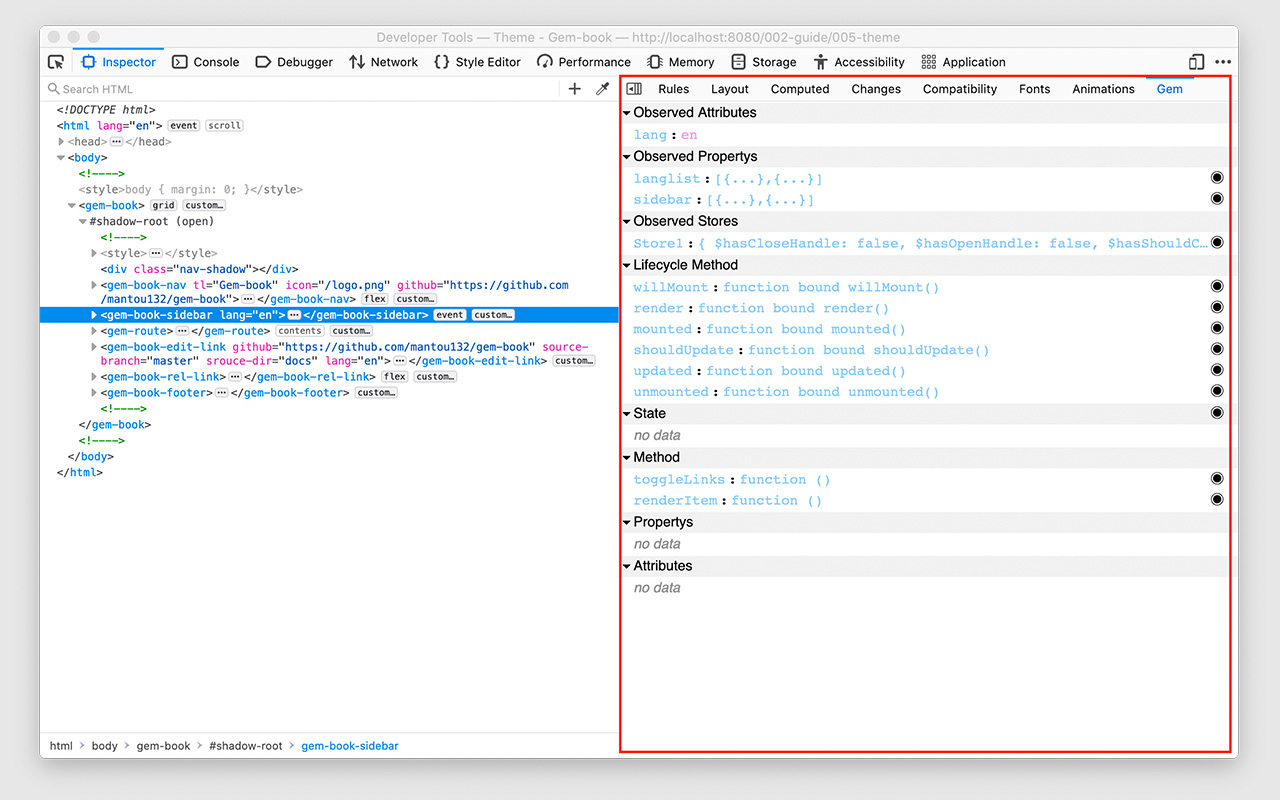The height and width of the screenshot is (800, 1280).
Task: Click the inspect circle for Store1
Action: pos(1217,242)
